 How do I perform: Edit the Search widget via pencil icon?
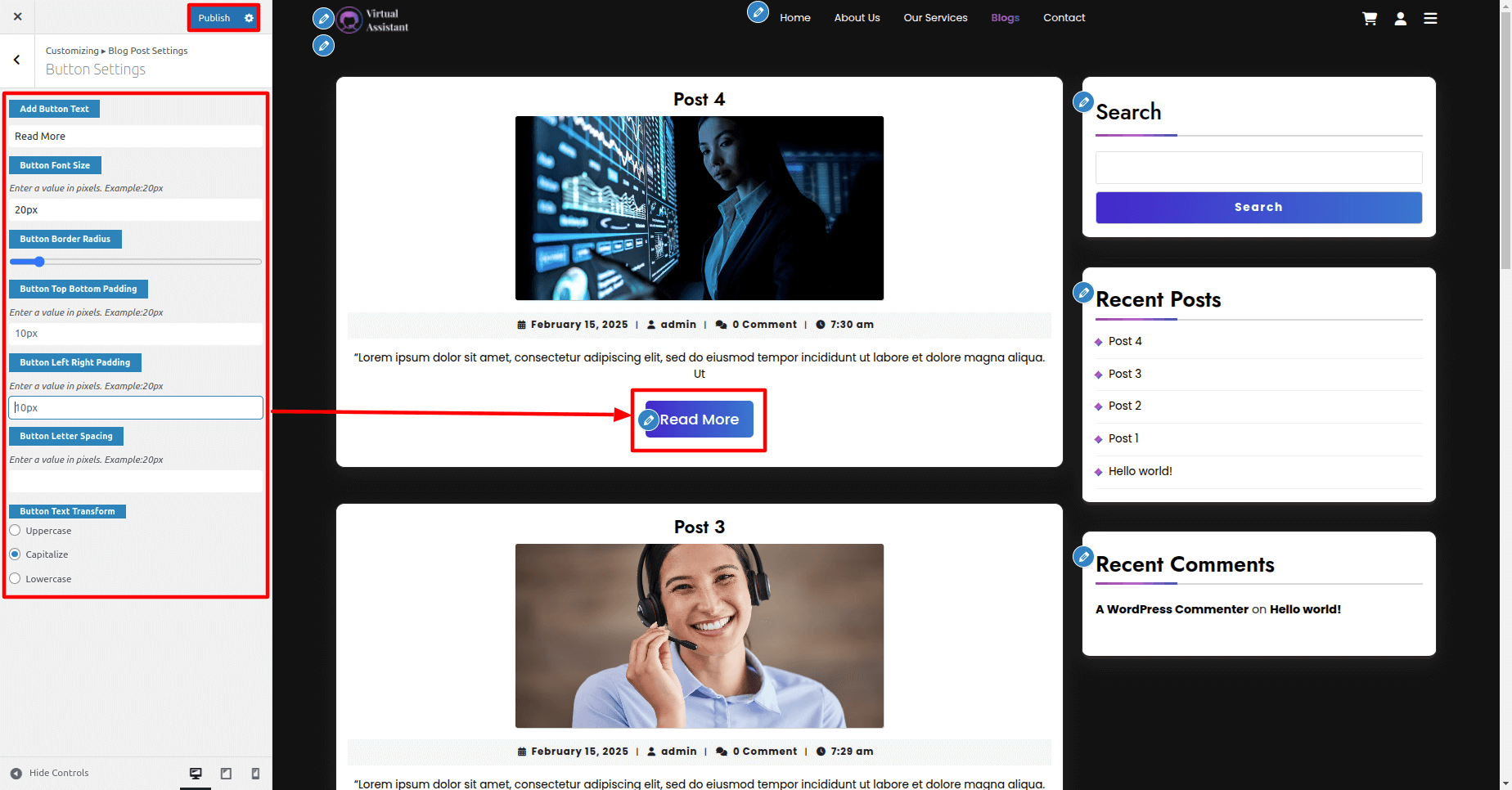pos(1083,102)
